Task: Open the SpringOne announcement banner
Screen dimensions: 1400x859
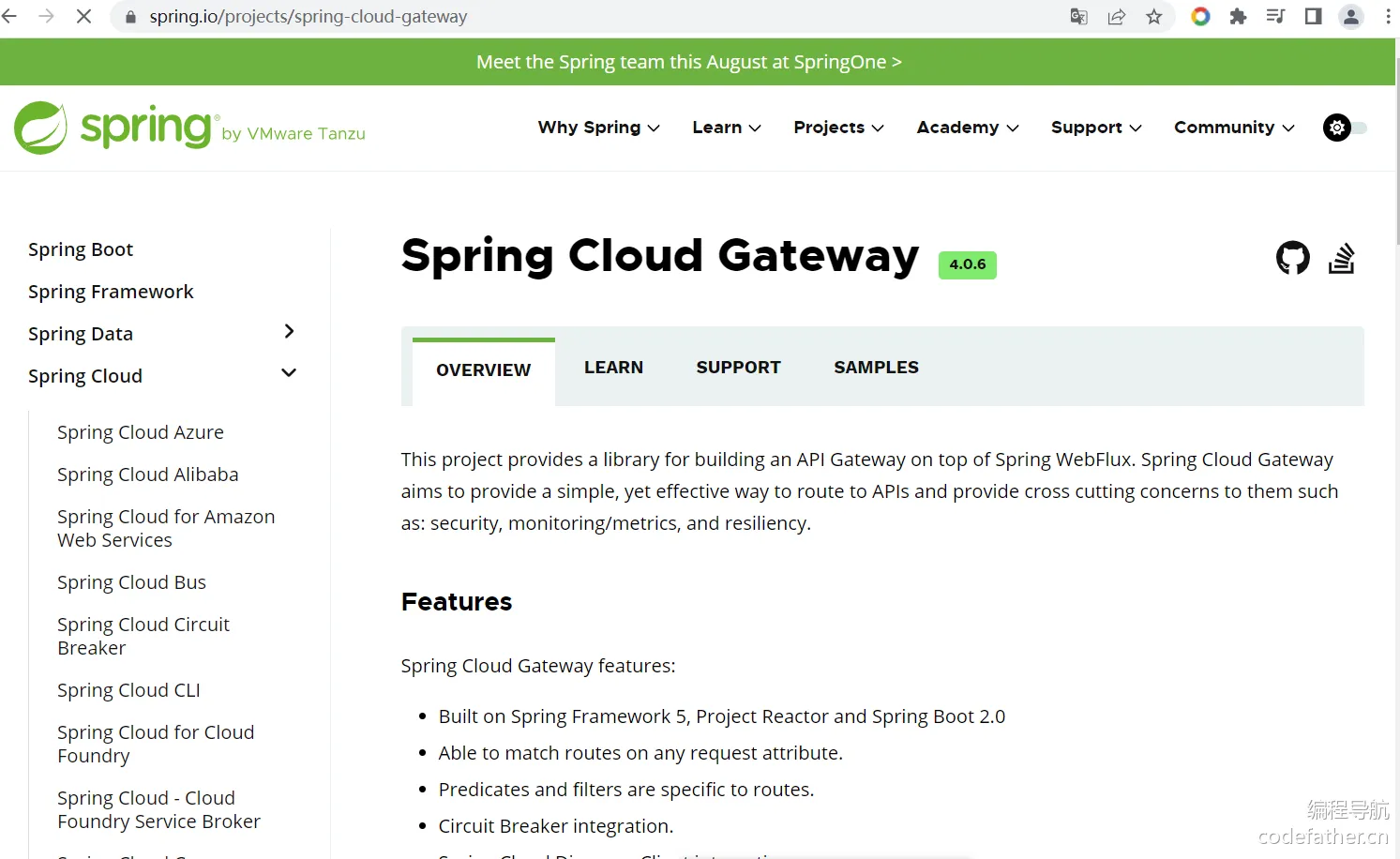Action: pos(689,62)
